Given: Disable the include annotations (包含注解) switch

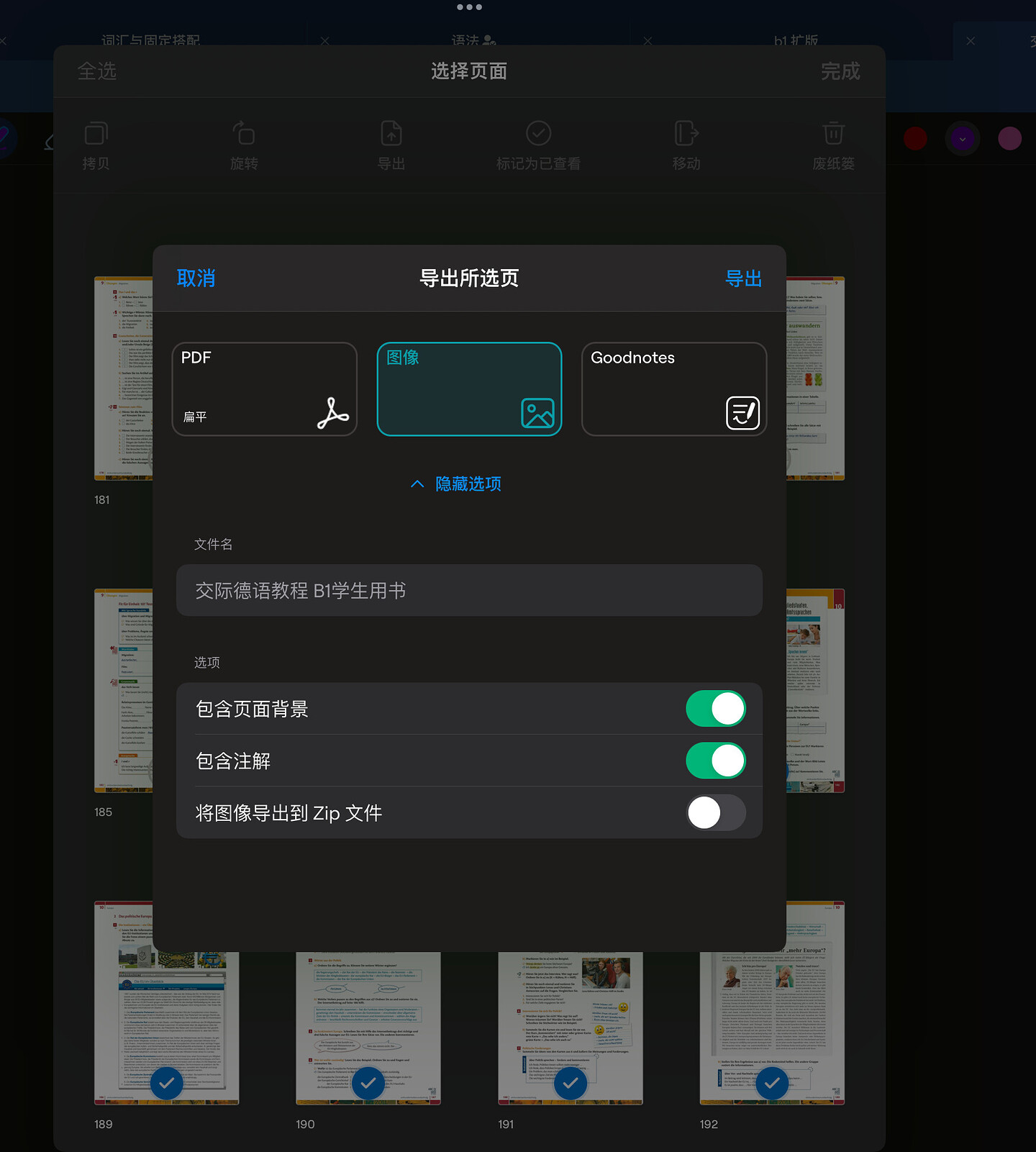Looking at the screenshot, I should [x=715, y=761].
